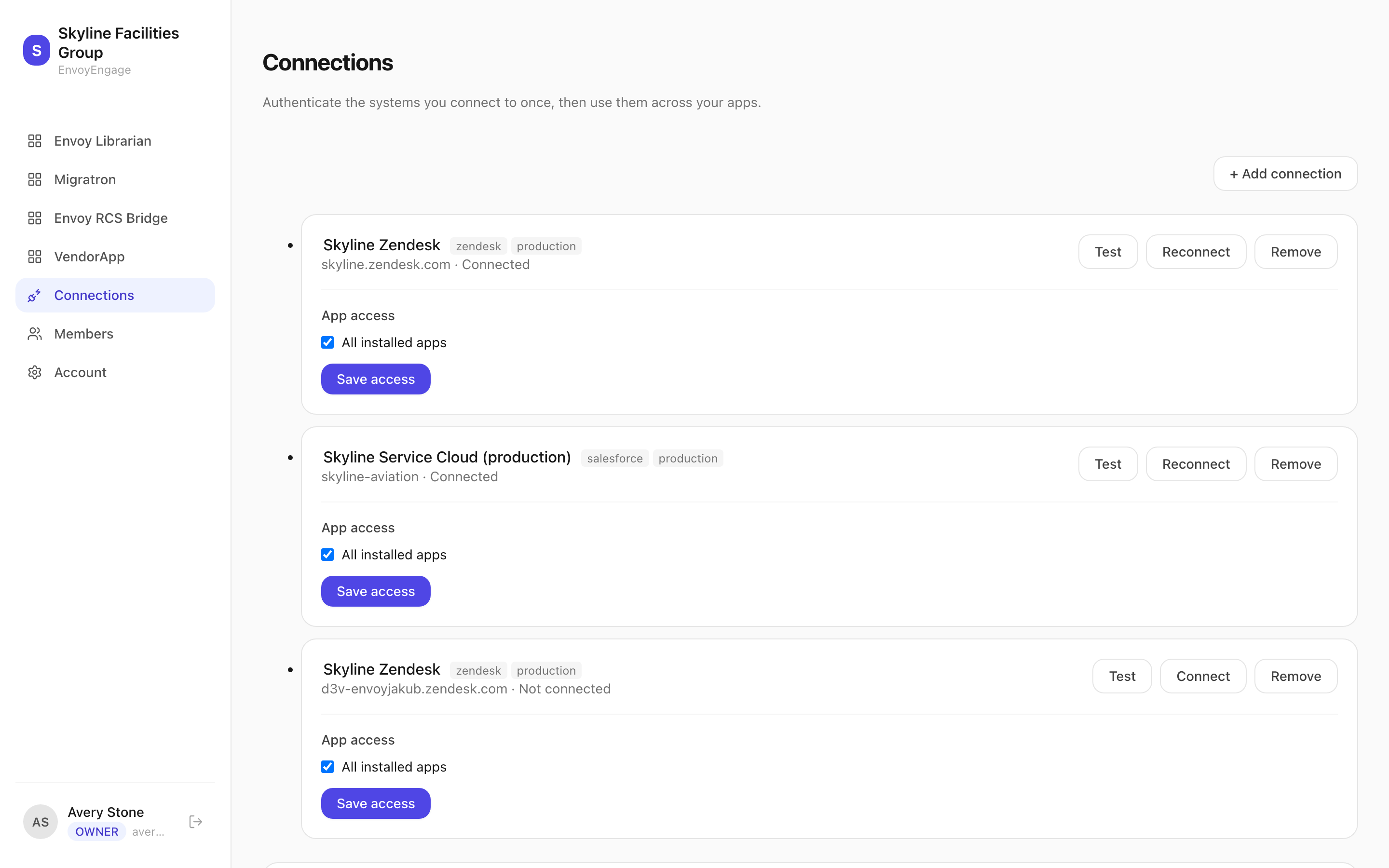Click the Account gear icon

coord(34,372)
